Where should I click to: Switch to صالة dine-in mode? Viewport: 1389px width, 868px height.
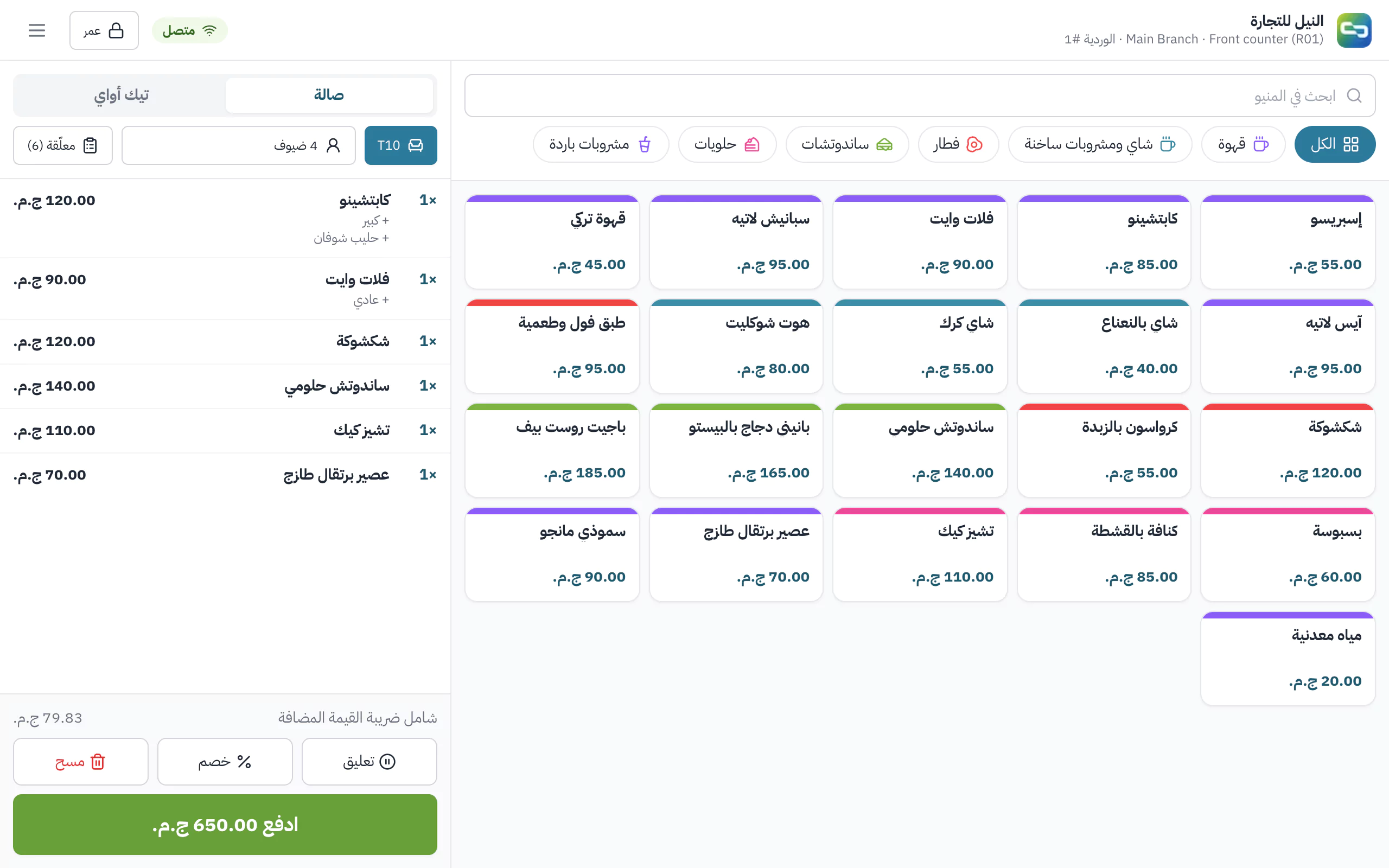pos(329,95)
